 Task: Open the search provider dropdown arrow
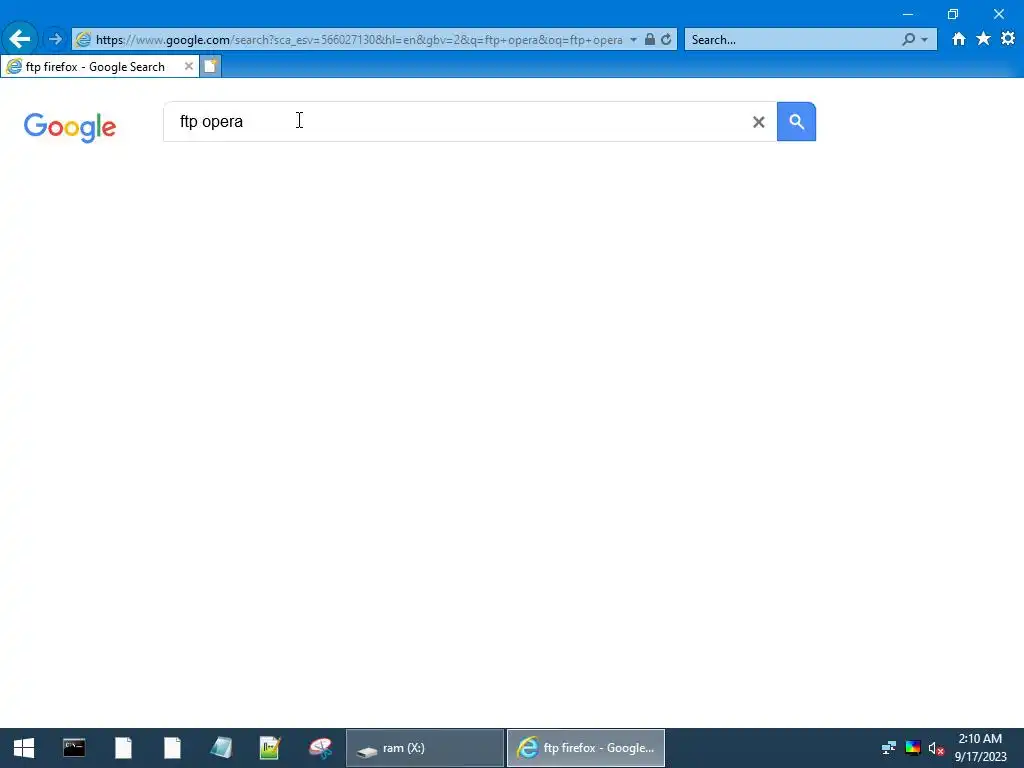[x=924, y=40]
